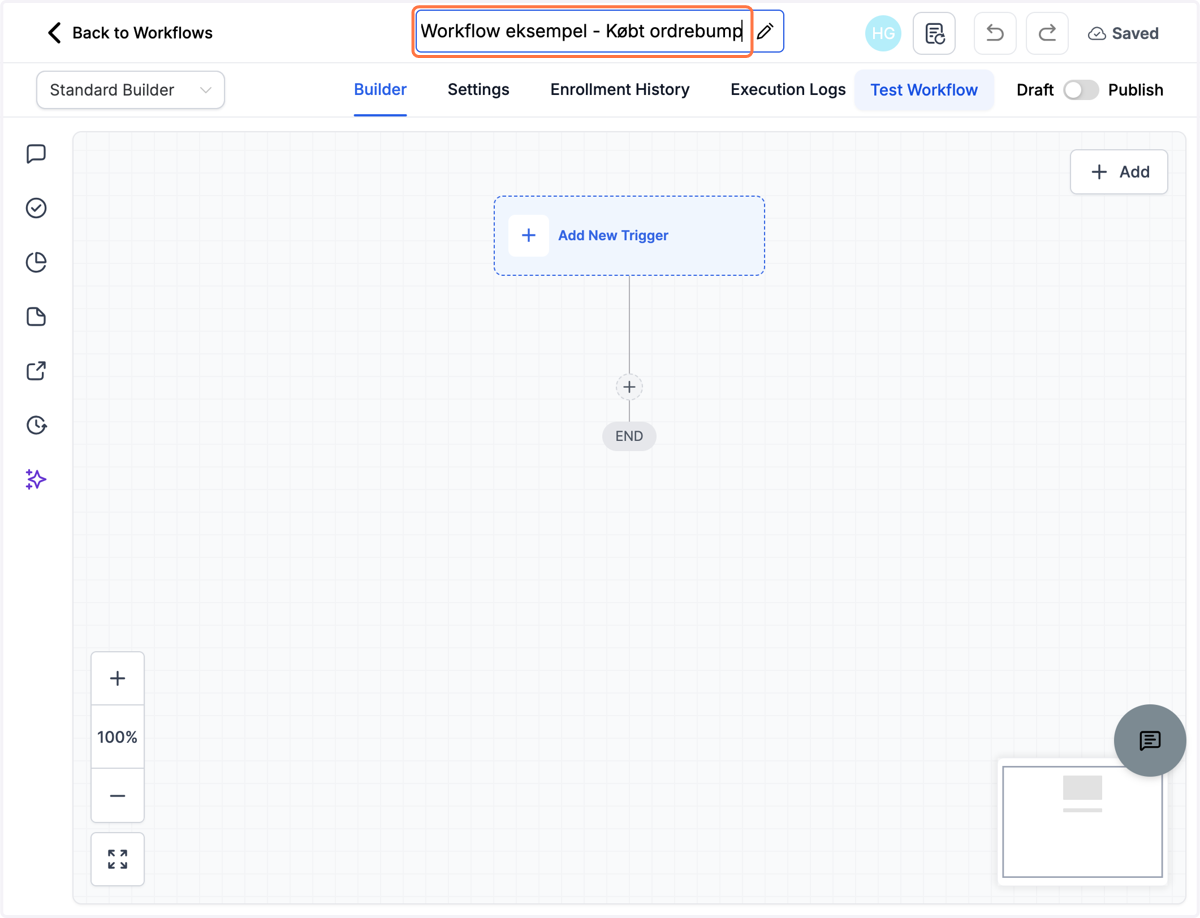
Task: Click the Saved cloud status
Action: (x=1123, y=33)
